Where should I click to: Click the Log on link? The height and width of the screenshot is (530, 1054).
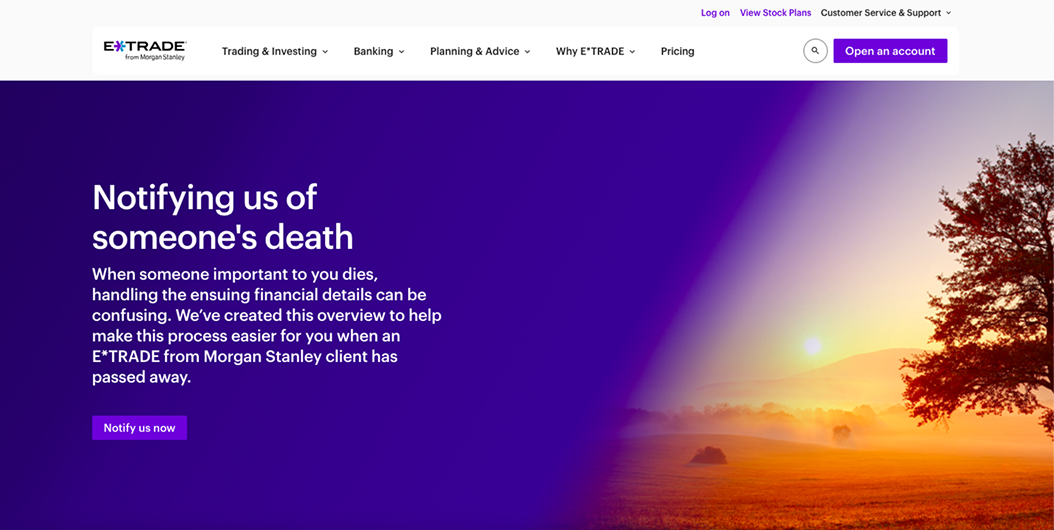pyautogui.click(x=715, y=13)
